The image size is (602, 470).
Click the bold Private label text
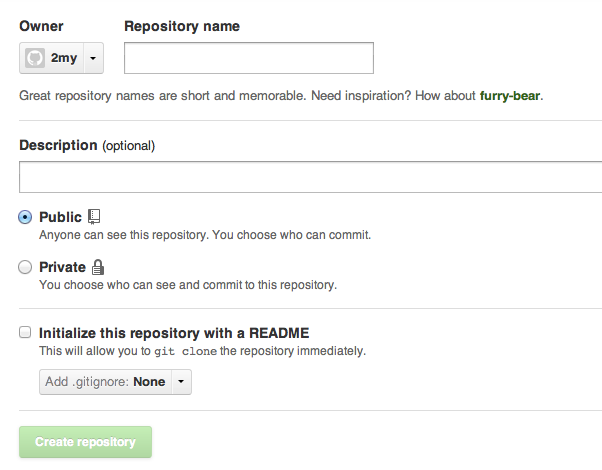point(62,267)
